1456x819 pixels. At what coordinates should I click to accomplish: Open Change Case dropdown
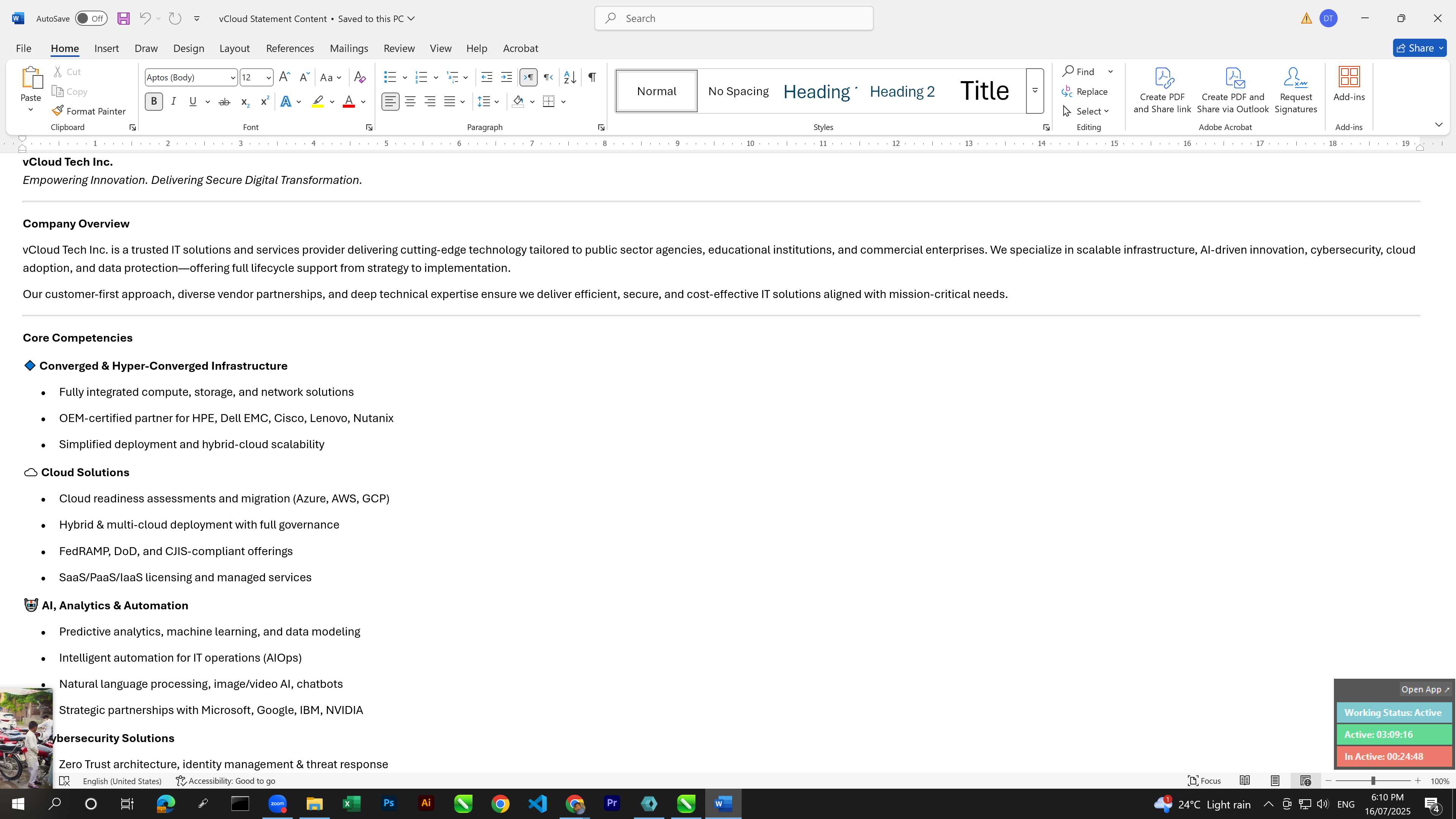point(331,77)
